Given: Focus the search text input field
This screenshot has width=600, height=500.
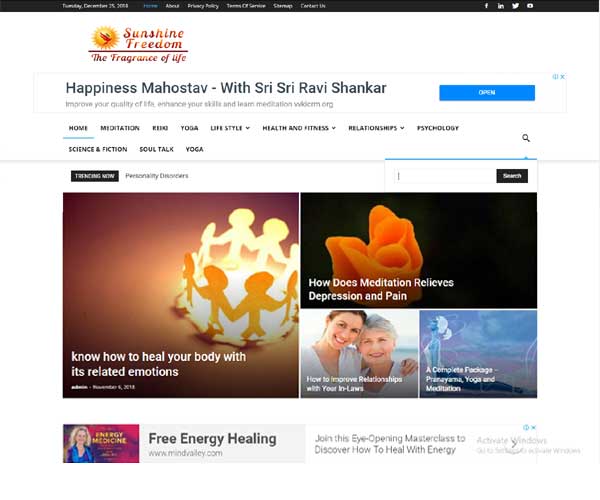Looking at the screenshot, I should click(445, 176).
